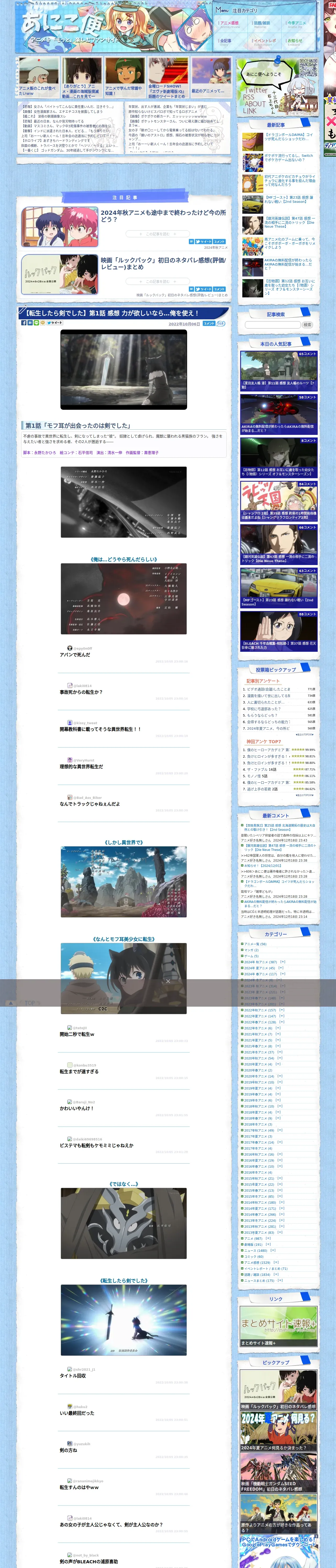Open the 2022年10月06日 date link
This screenshot has height=1568, width=336.
point(184,324)
